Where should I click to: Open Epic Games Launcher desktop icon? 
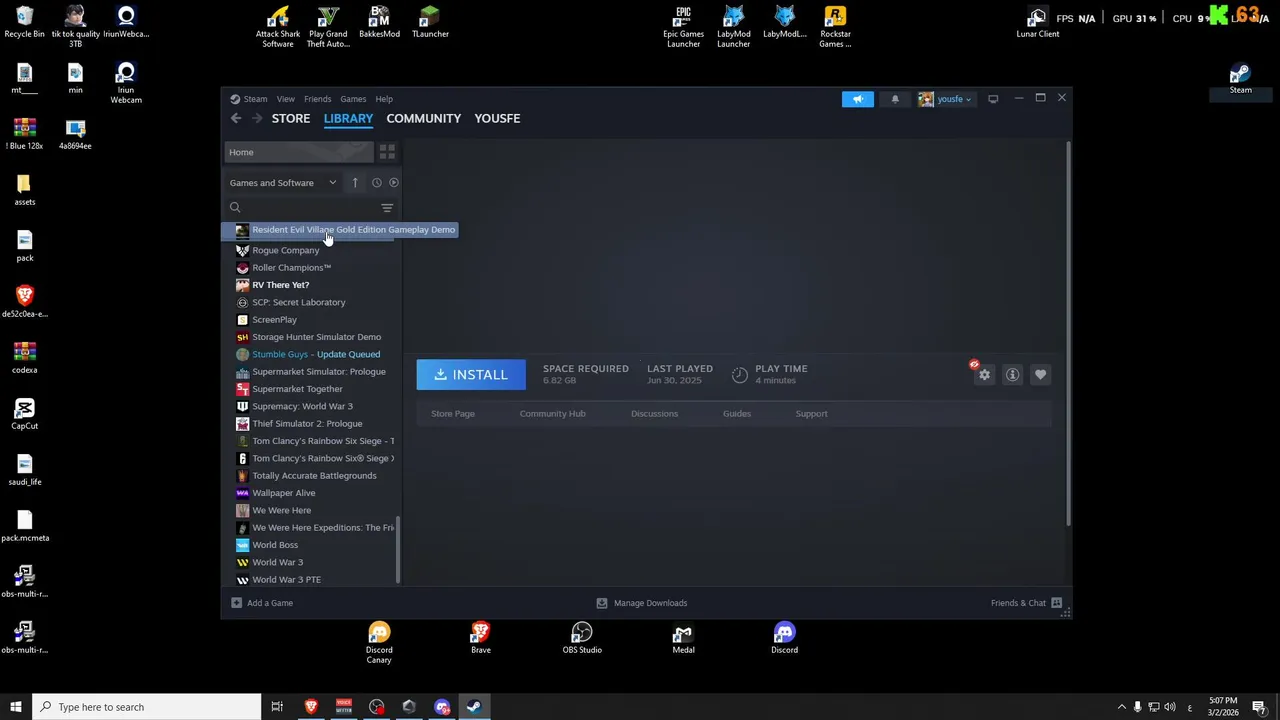click(683, 27)
